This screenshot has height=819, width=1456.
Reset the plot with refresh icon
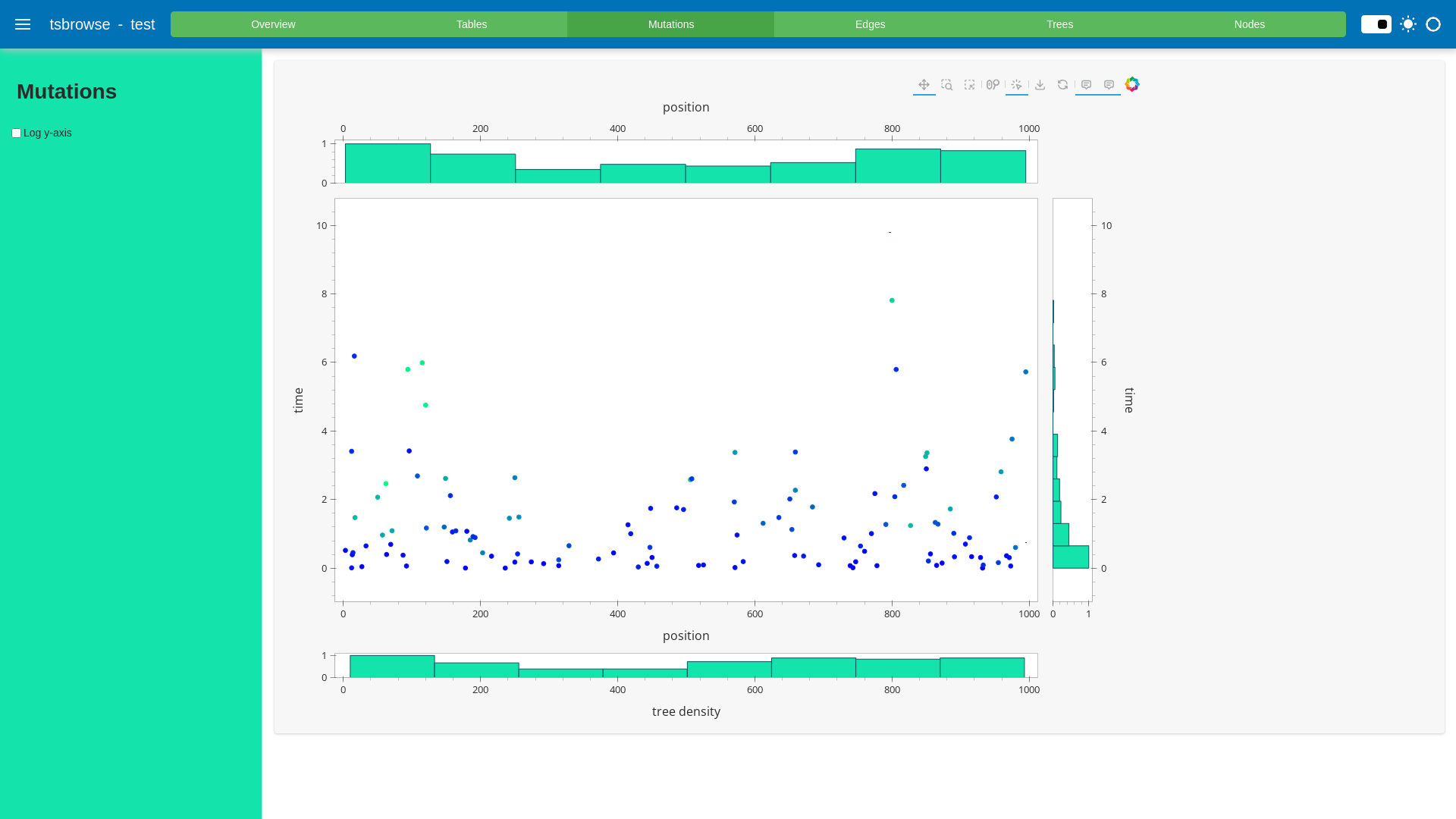coord(1062,85)
